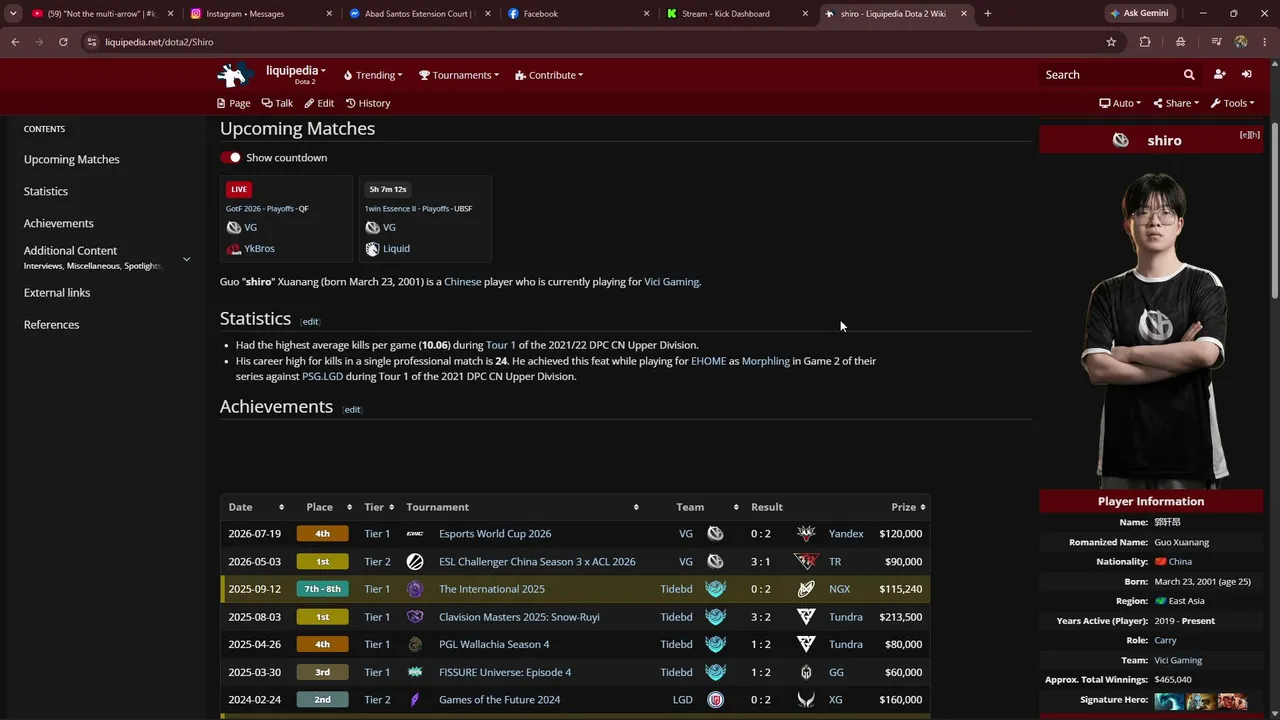1280x720 pixels.
Task: Jump to Achievements in contents sidebar
Action: click(x=59, y=224)
